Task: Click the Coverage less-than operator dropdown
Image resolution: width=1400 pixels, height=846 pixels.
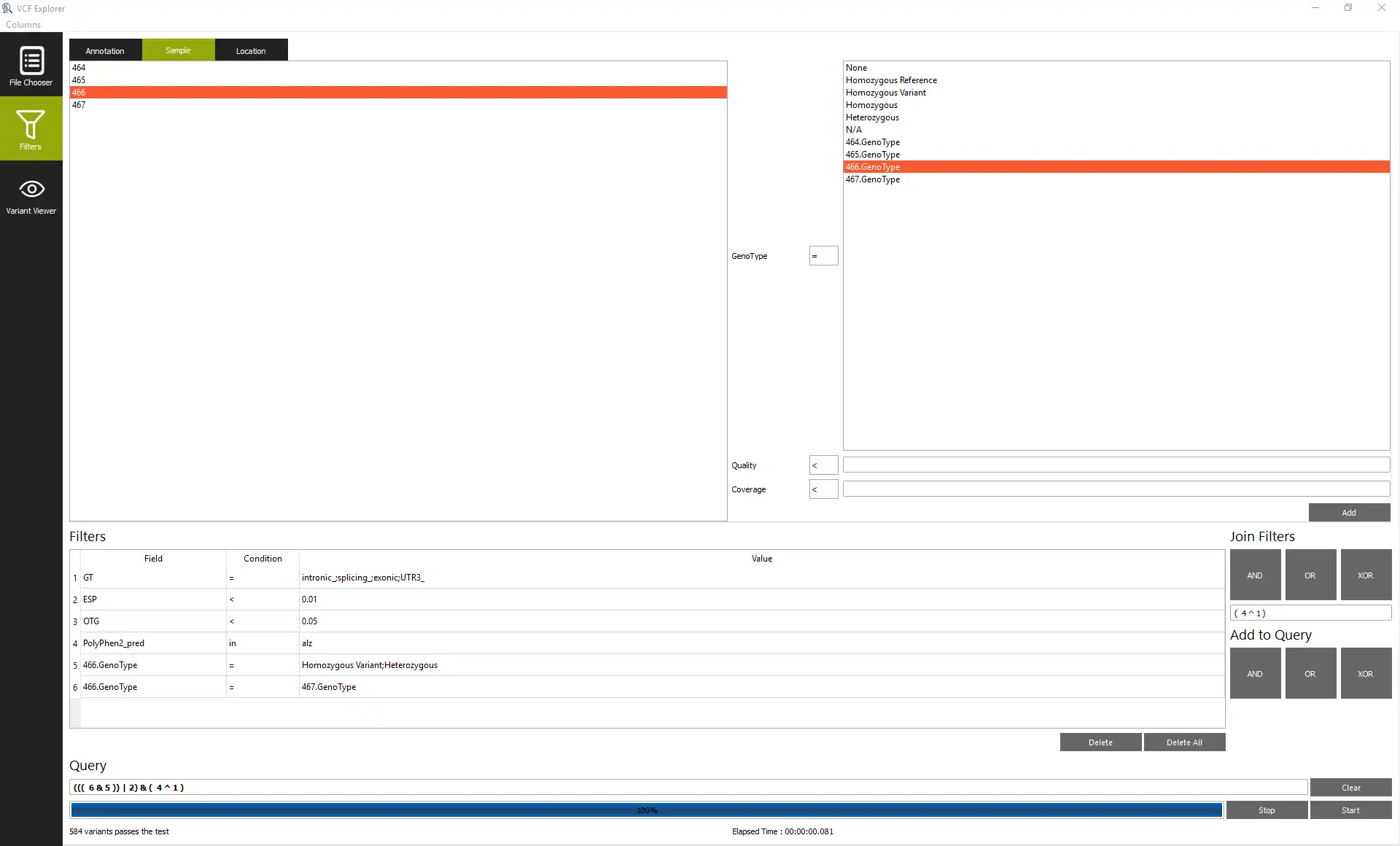Action: point(822,489)
